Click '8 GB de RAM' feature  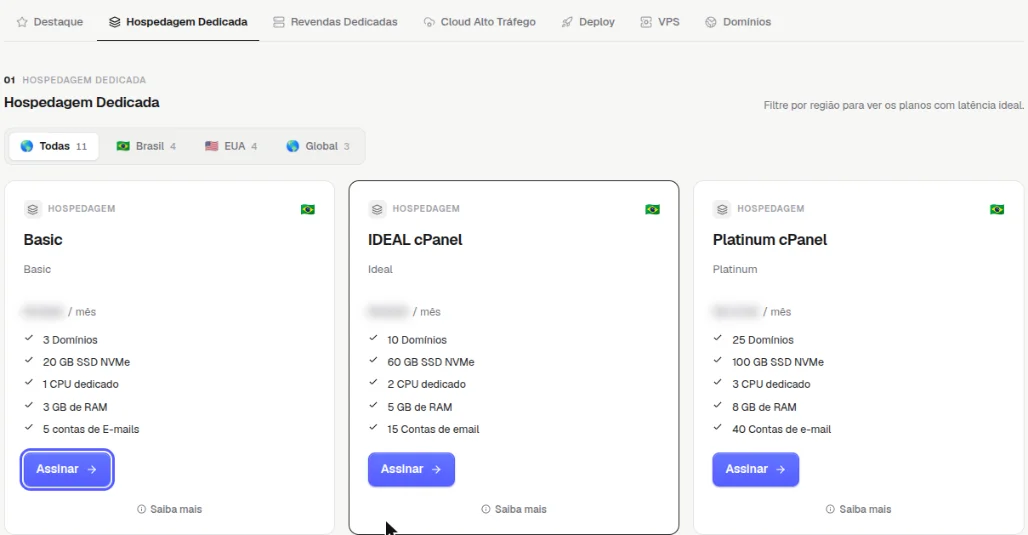[764, 407]
